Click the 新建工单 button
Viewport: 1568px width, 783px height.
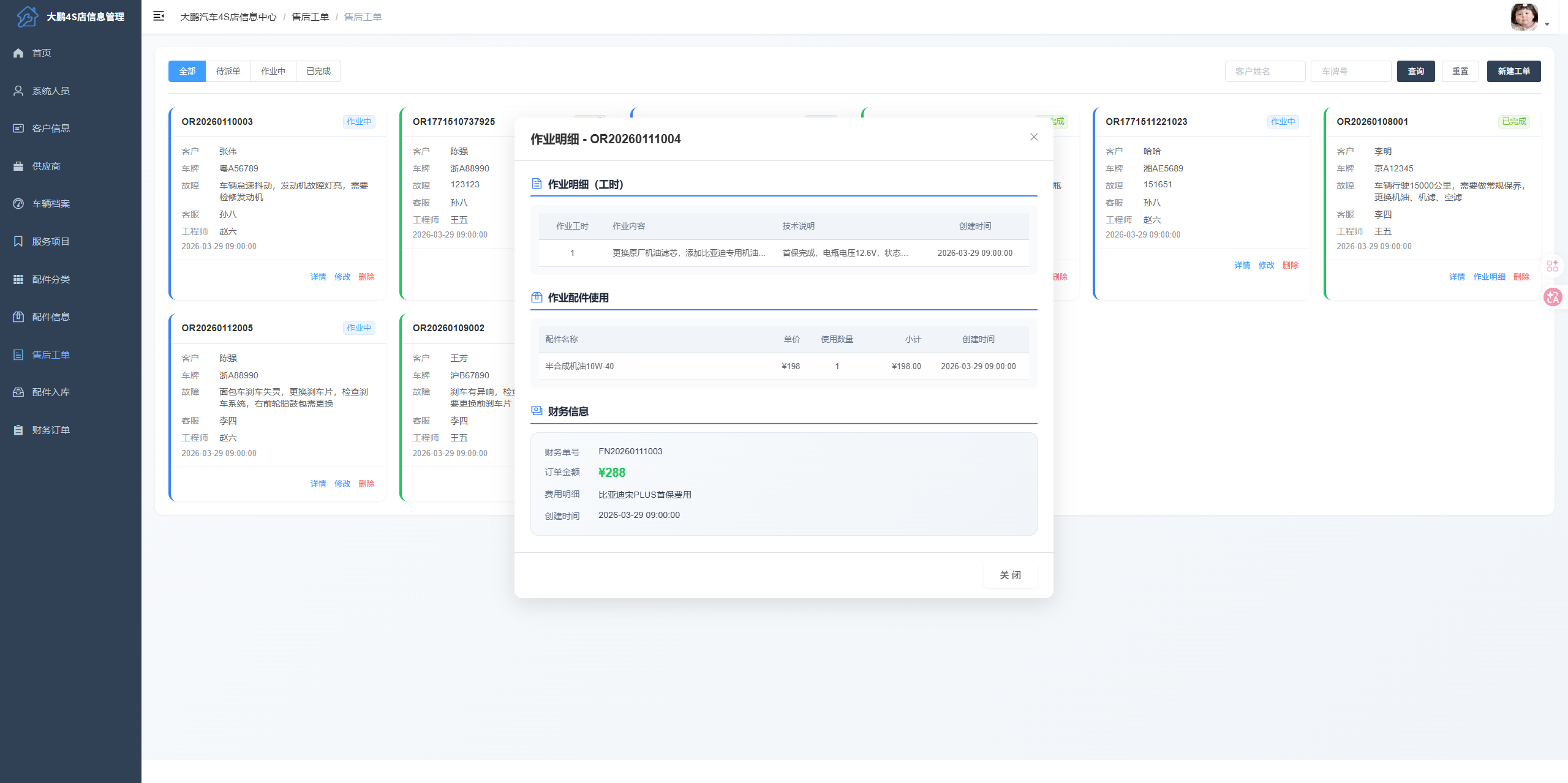pos(1513,71)
